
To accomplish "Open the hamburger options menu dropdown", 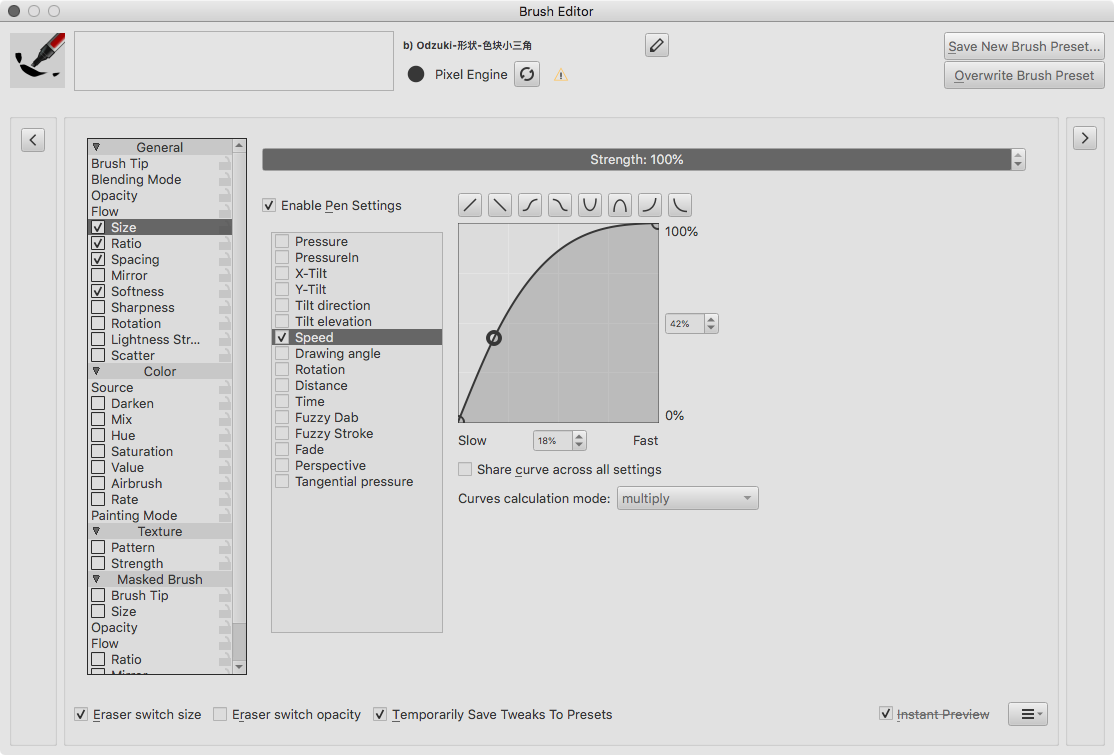I will pyautogui.click(x=1027, y=714).
